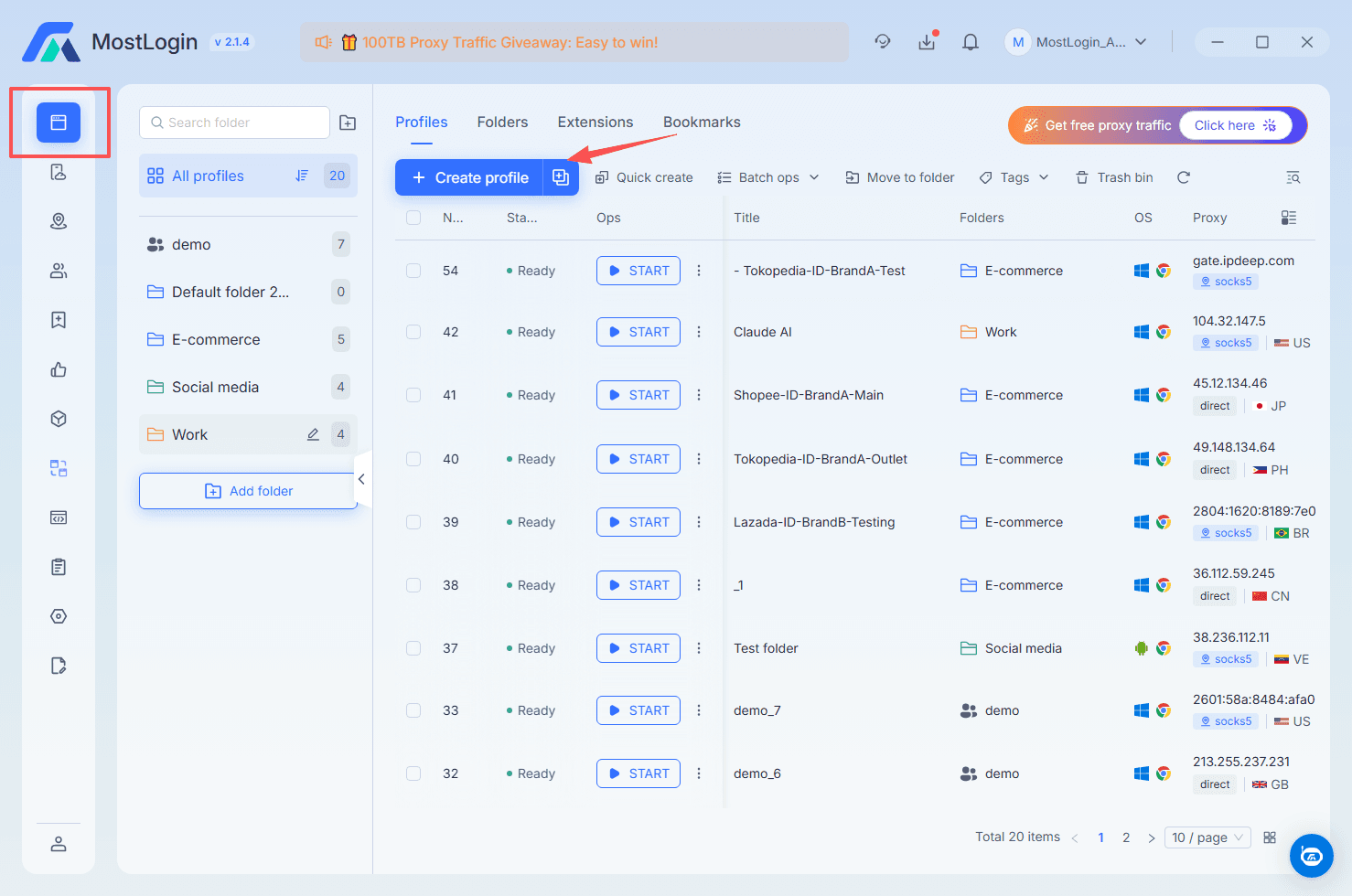
Task: Open the Trash bin
Action: coord(1114,177)
